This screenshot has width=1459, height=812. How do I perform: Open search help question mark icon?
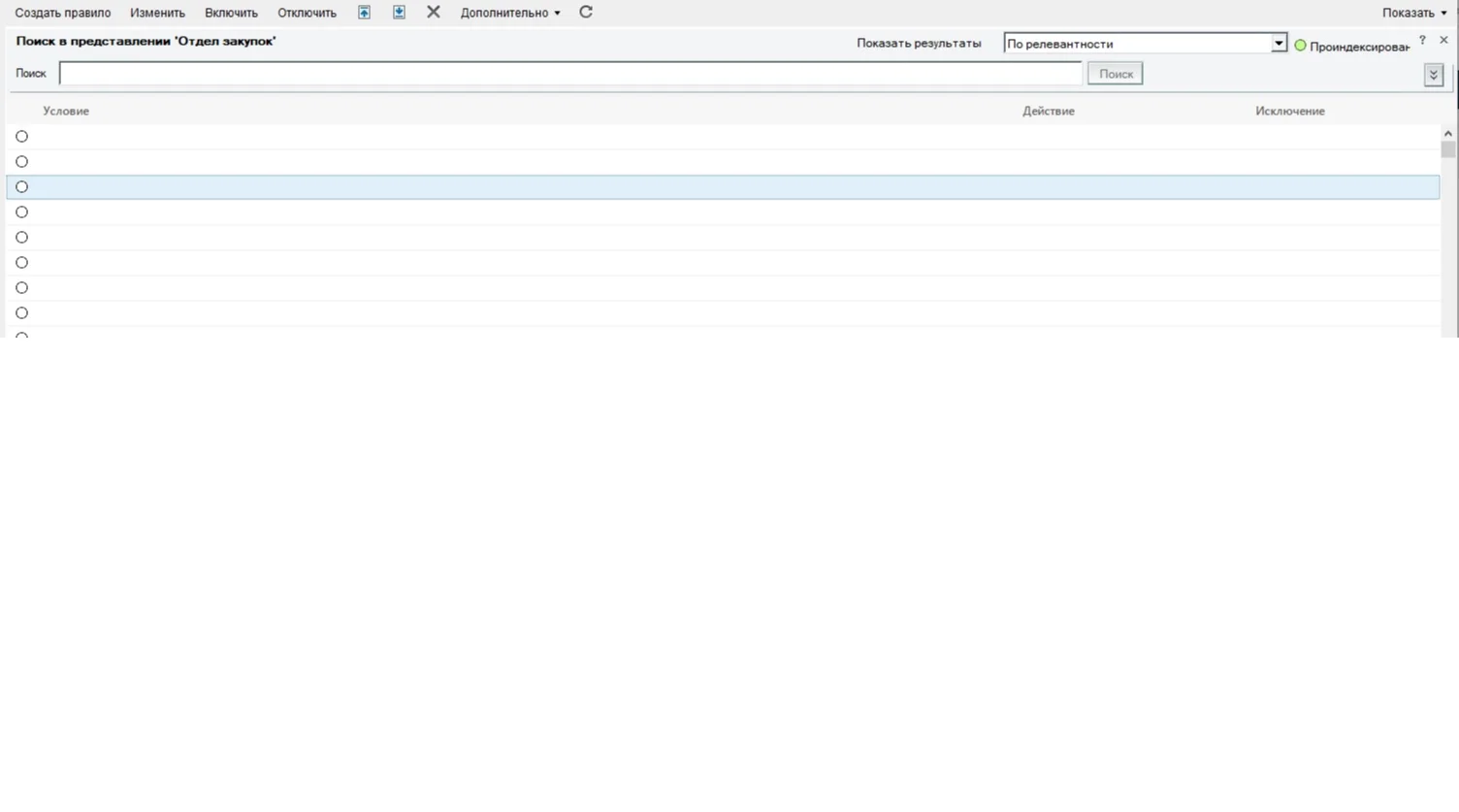[1422, 41]
